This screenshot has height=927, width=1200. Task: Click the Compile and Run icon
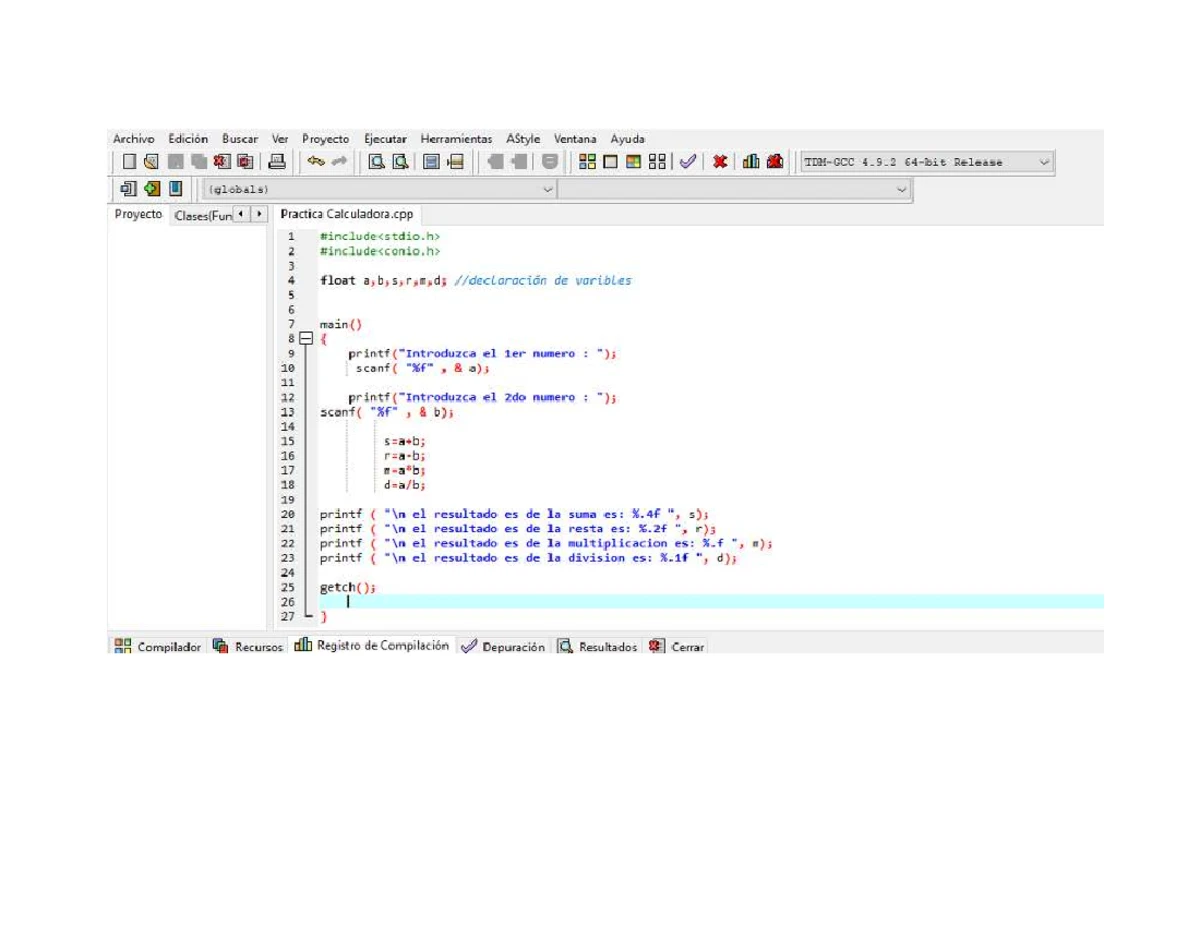pyautogui.click(x=634, y=161)
